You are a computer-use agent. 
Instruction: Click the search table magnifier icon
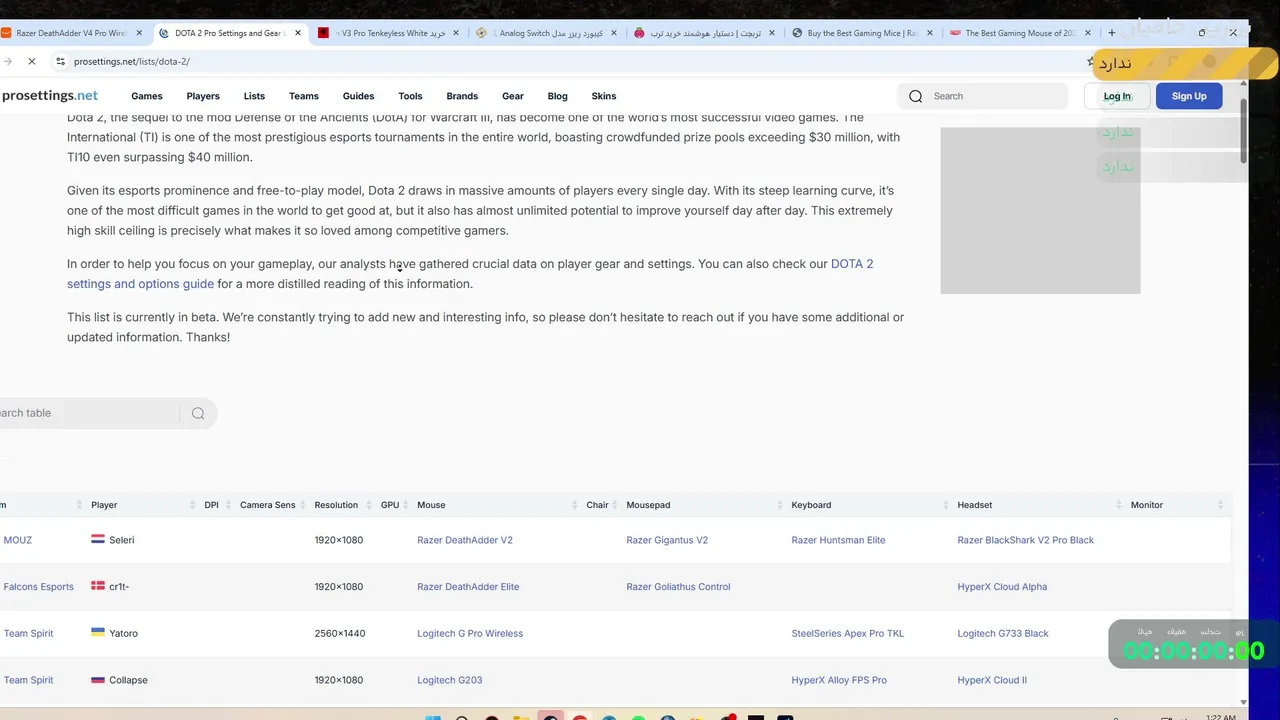[198, 413]
